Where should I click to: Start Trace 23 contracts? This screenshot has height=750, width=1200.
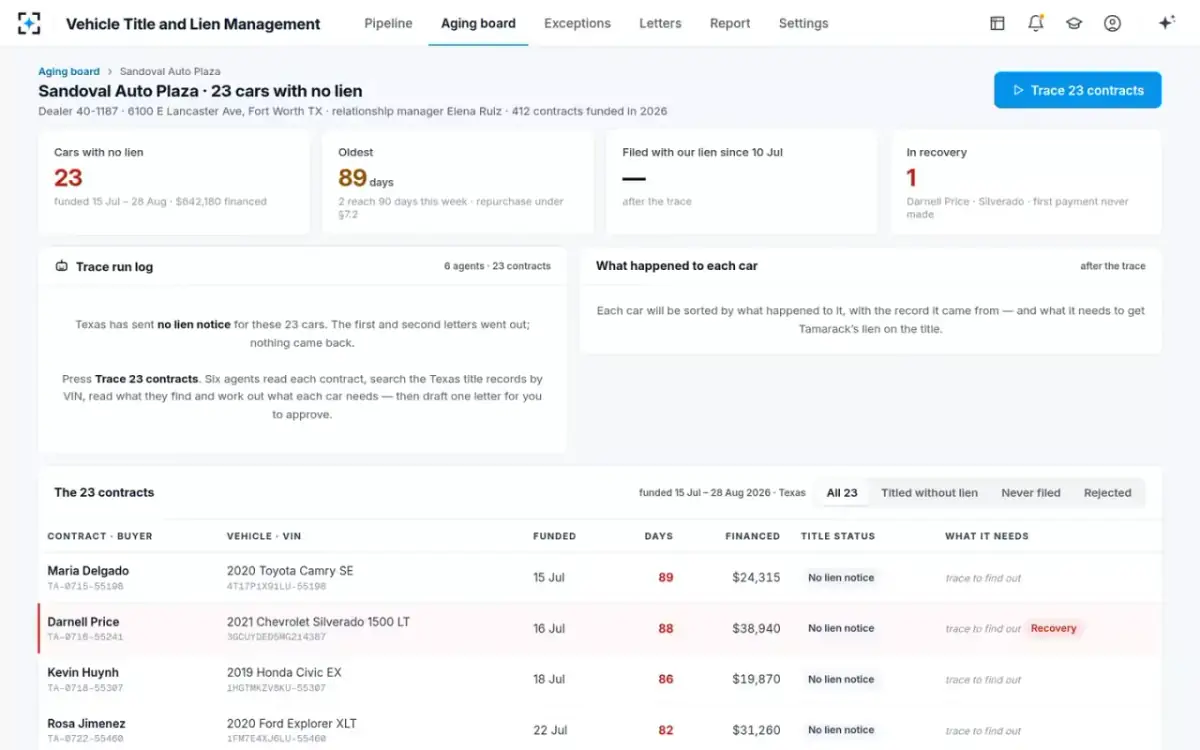pyautogui.click(x=1077, y=90)
